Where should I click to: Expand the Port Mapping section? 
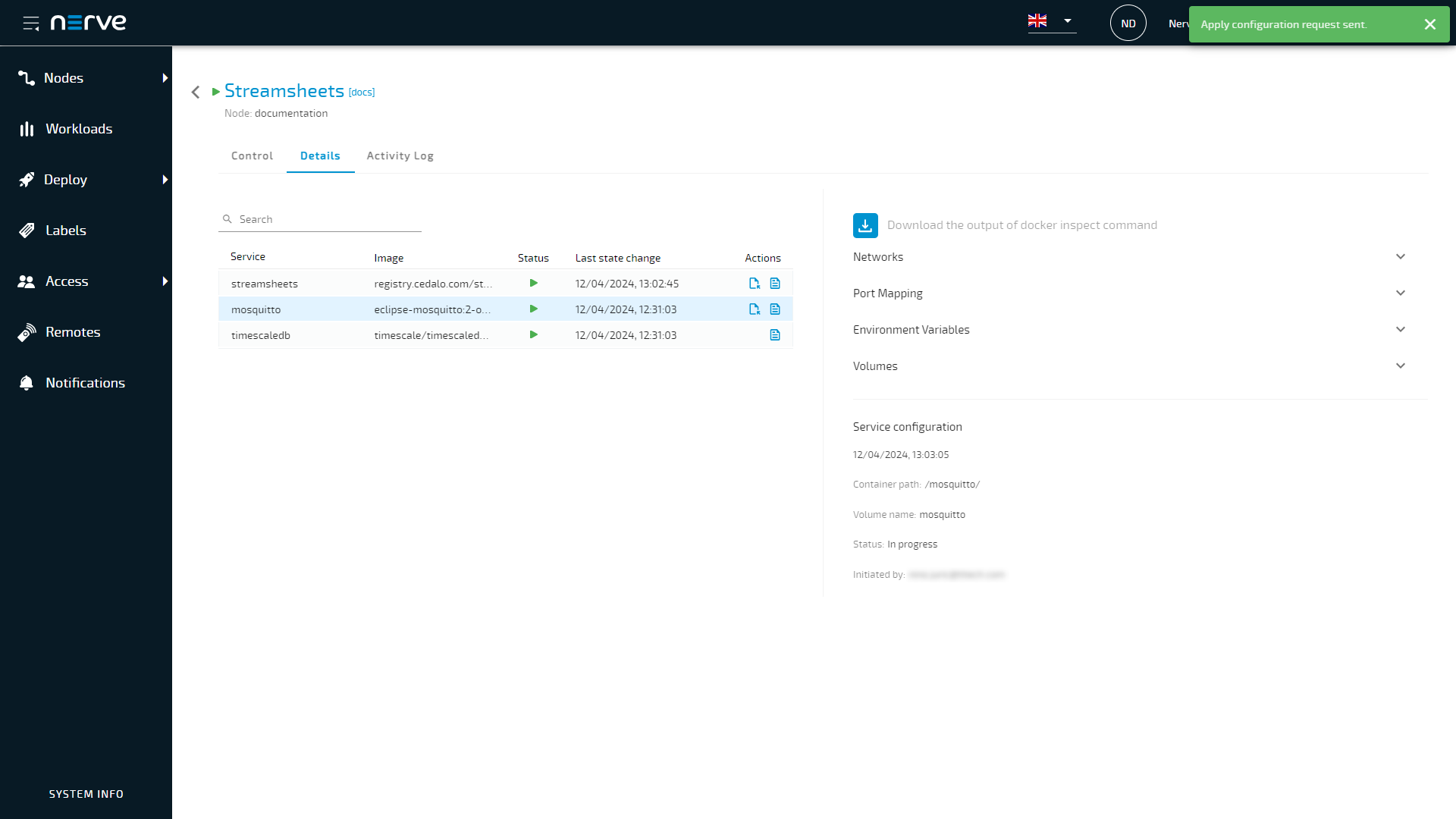[x=1400, y=293]
